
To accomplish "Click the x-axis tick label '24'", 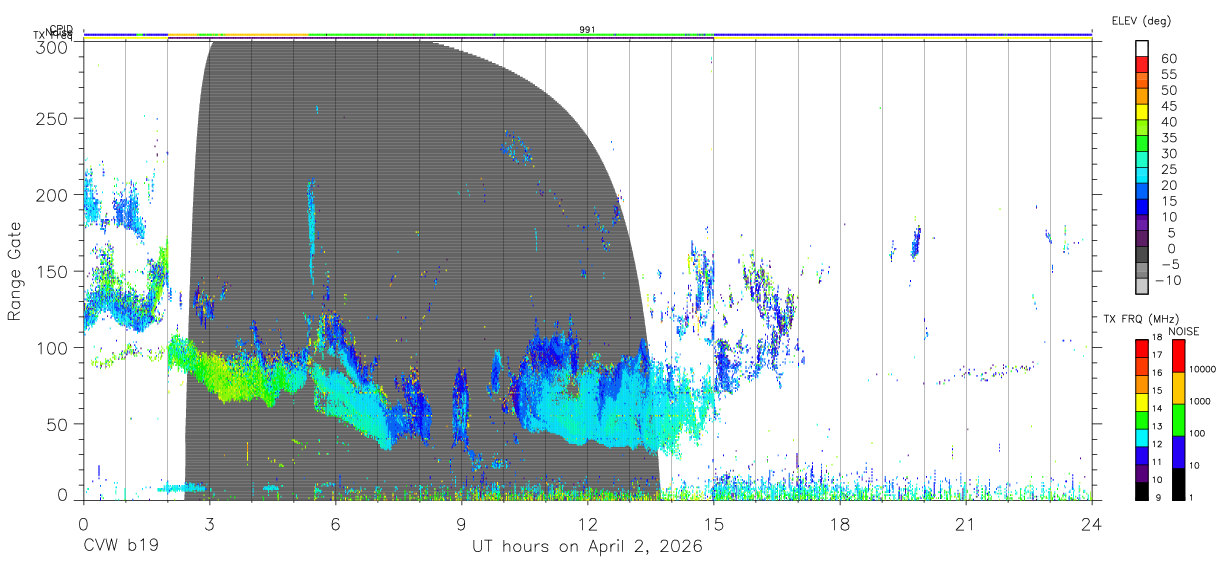I will [1092, 524].
